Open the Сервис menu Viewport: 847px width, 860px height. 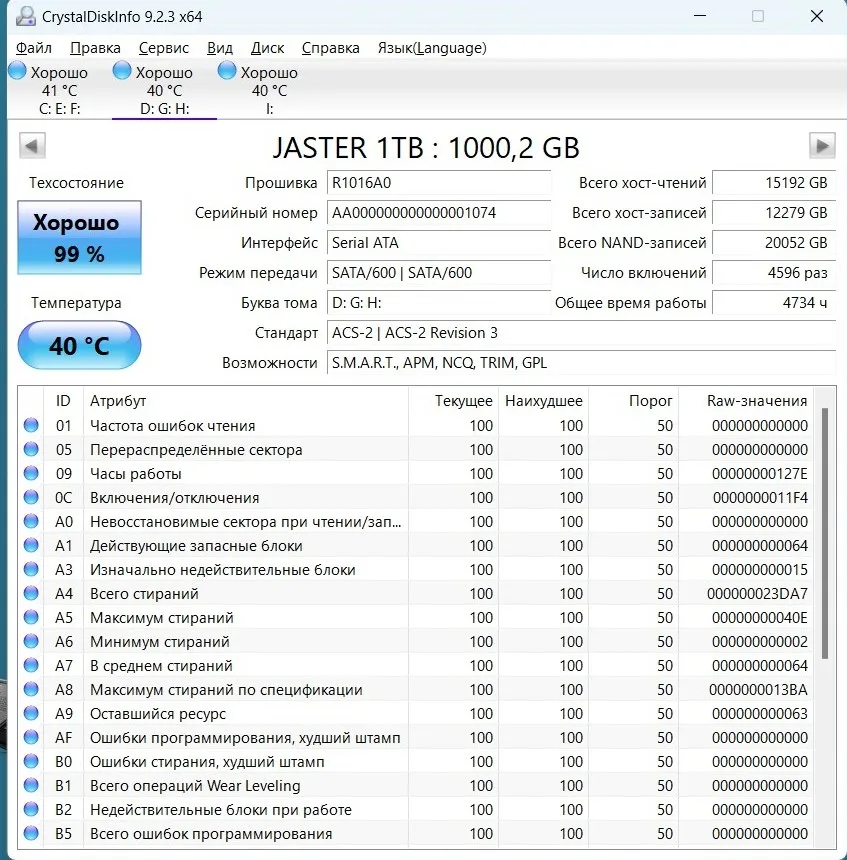tap(164, 48)
